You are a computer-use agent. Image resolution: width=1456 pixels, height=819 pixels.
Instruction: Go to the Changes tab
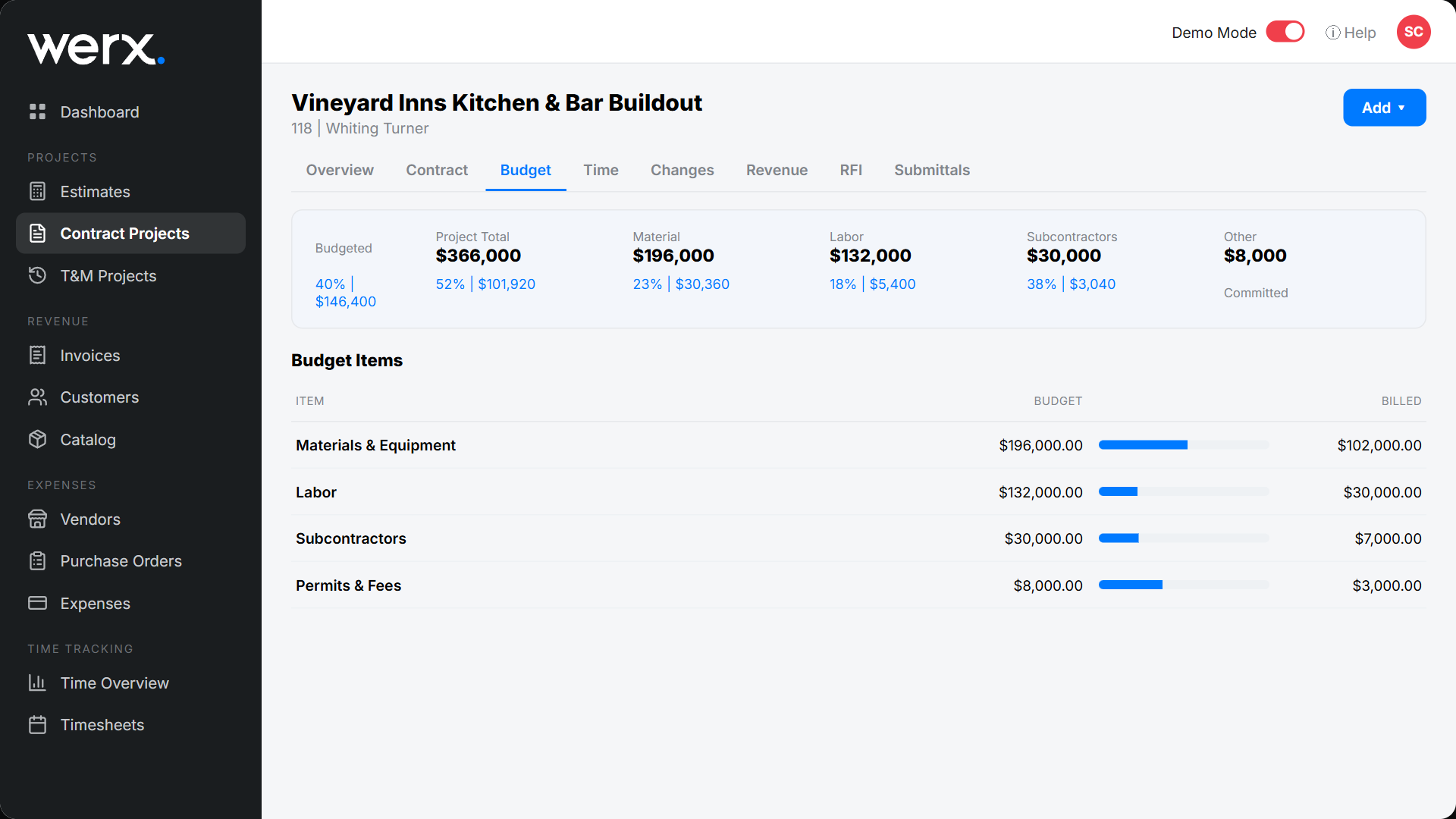[x=682, y=171]
